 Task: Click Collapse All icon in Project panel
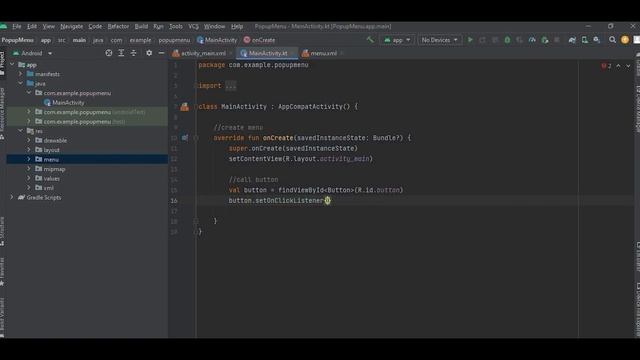133,53
